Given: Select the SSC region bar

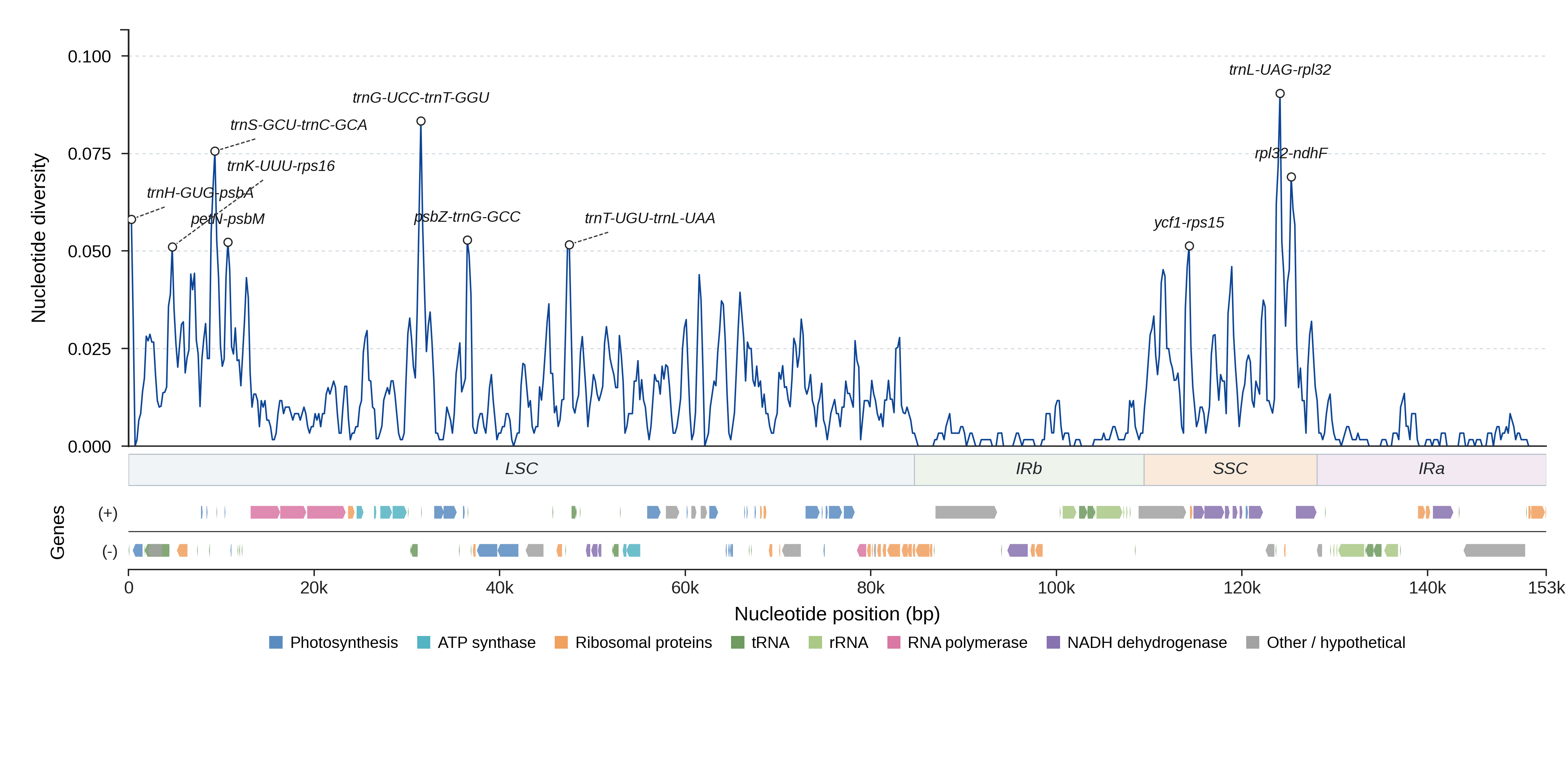Looking at the screenshot, I should (x=1230, y=469).
